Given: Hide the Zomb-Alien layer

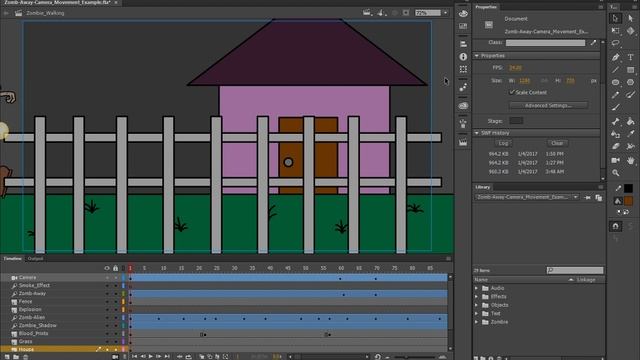Looking at the screenshot, I should (x=107, y=318).
